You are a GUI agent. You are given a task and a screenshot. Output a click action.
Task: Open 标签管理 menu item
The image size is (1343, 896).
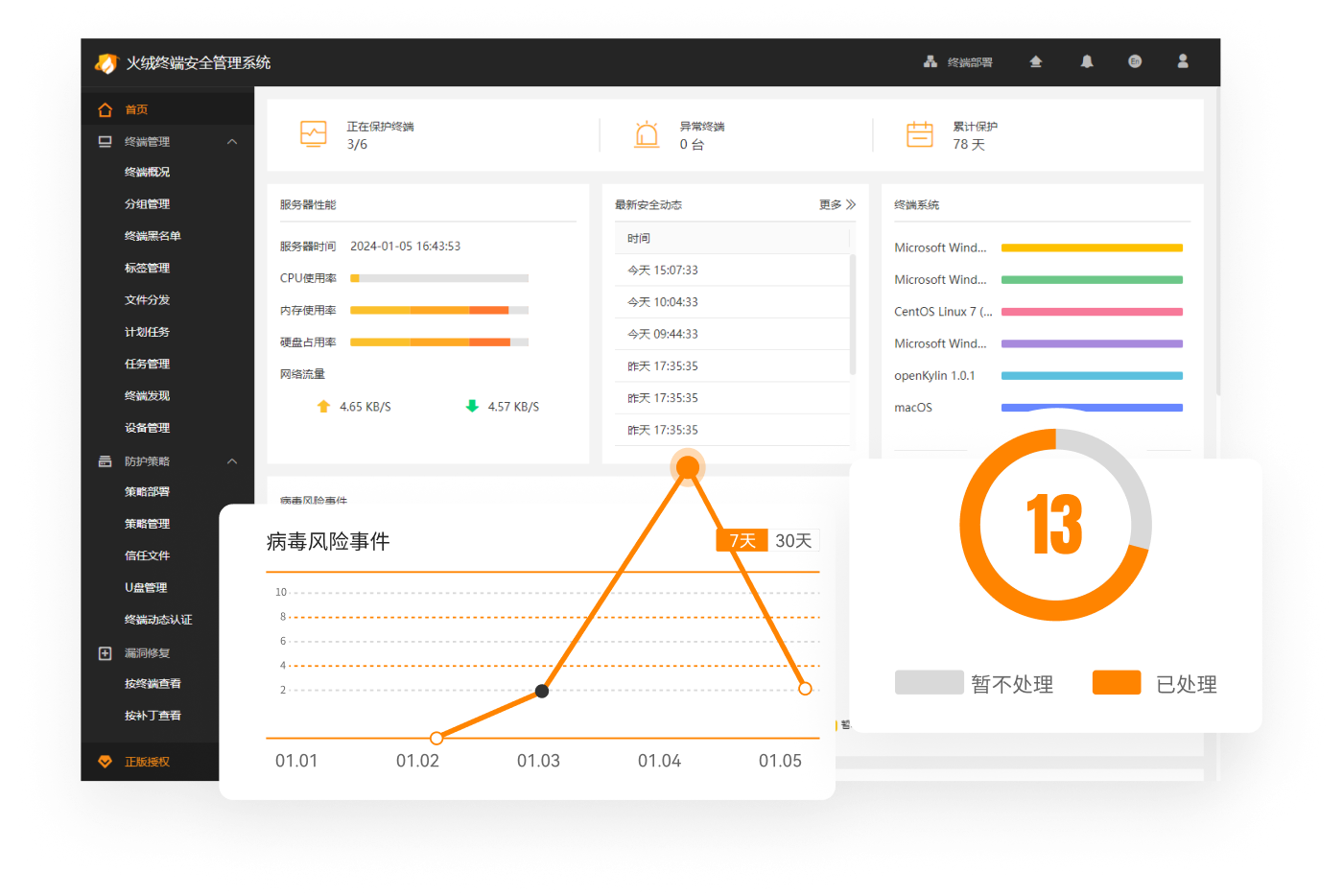tap(147, 269)
